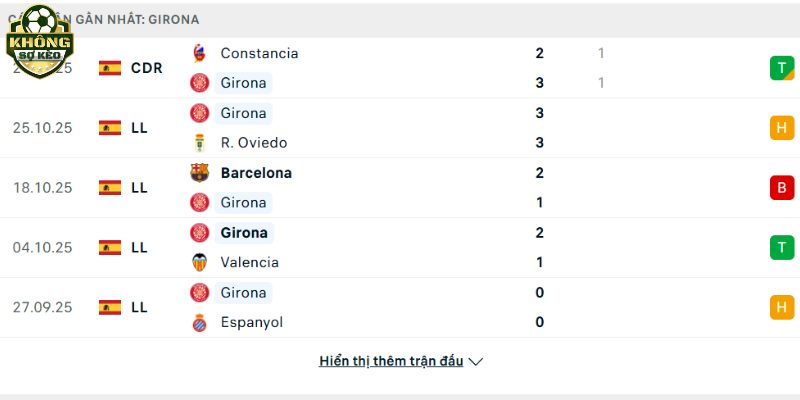Expand more matches with the chevron arrow
The height and width of the screenshot is (400, 800).
(x=476, y=362)
